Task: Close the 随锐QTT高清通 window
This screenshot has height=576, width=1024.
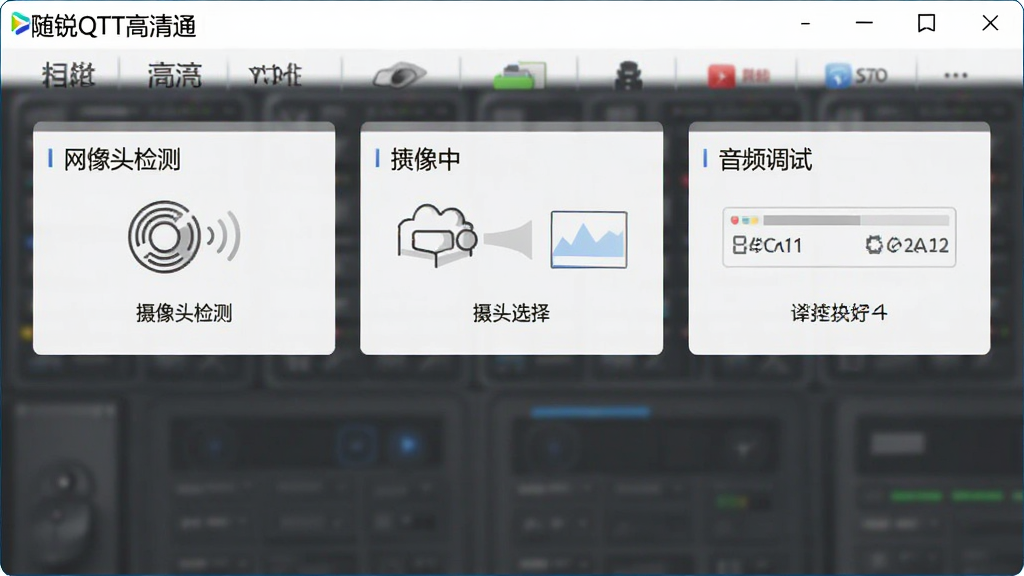Action: tap(990, 24)
